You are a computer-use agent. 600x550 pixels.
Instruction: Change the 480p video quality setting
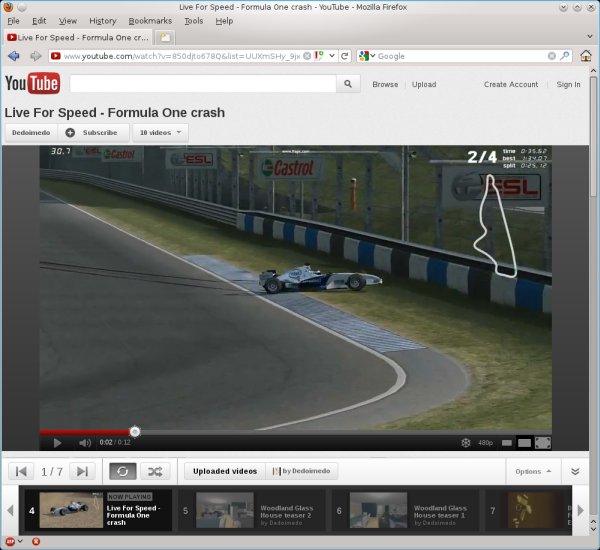pyautogui.click(x=485, y=442)
